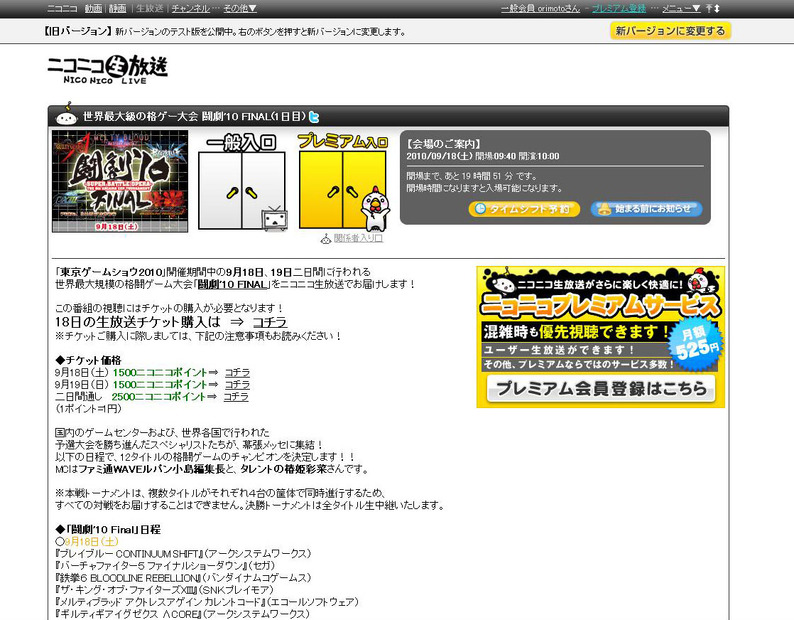The height and width of the screenshot is (620, 794).
Task: Open the 関係者入り口 link
Action: pyautogui.click(x=358, y=238)
